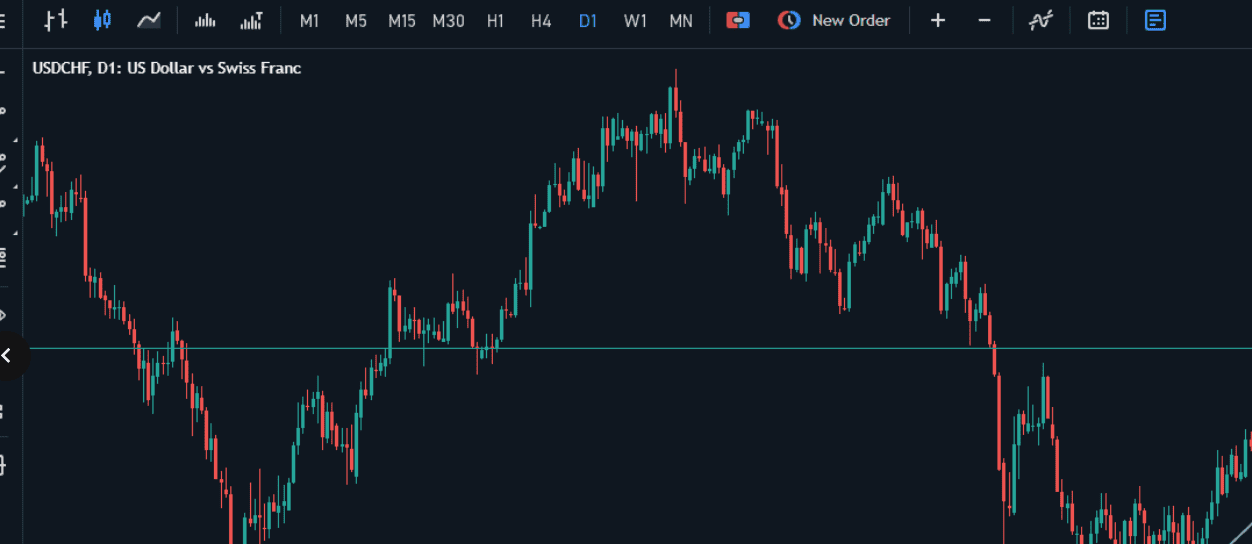
Task: Select the candlestick chart type
Action: coord(102,20)
